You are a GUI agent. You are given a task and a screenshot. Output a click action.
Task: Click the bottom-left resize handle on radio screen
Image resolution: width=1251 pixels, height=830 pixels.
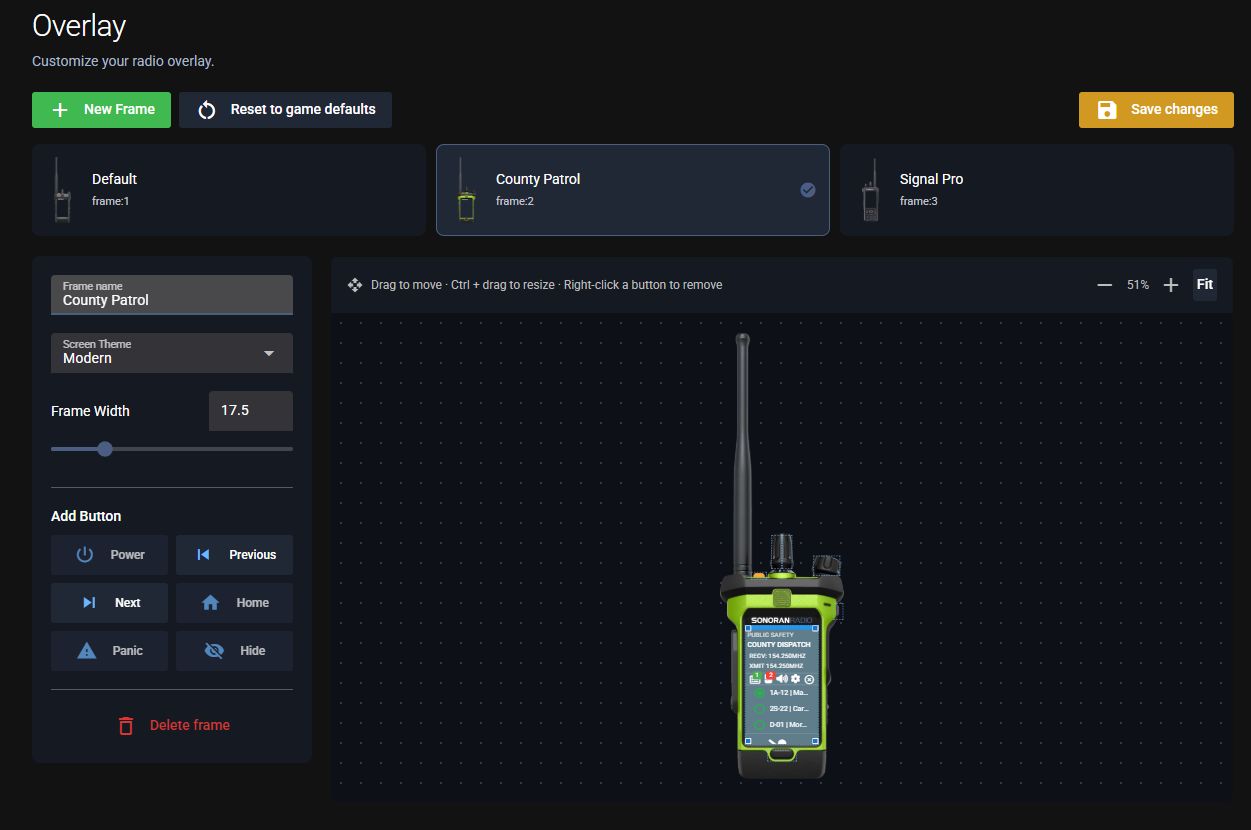click(748, 741)
